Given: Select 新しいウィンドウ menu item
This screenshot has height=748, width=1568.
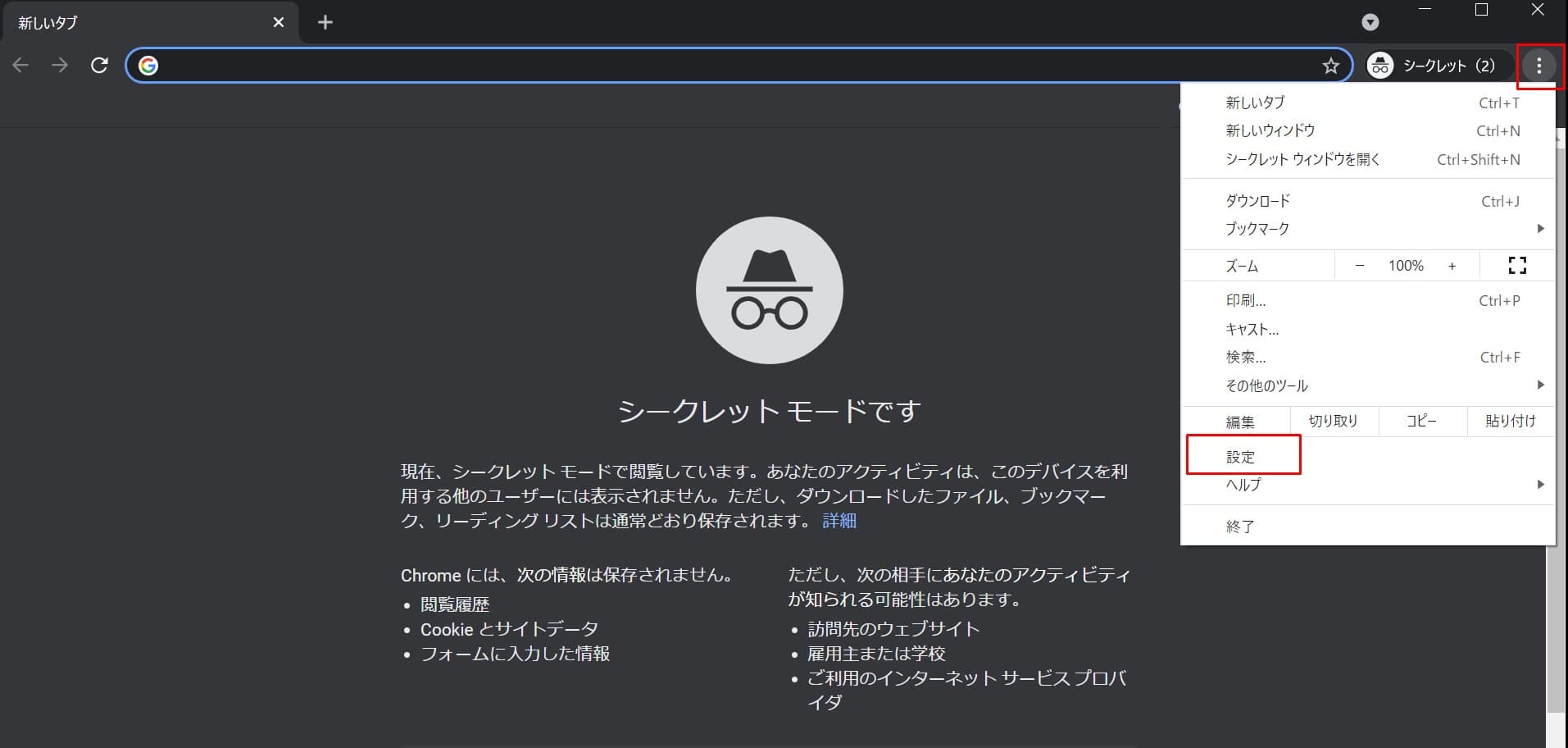Looking at the screenshot, I should pos(1367,130).
